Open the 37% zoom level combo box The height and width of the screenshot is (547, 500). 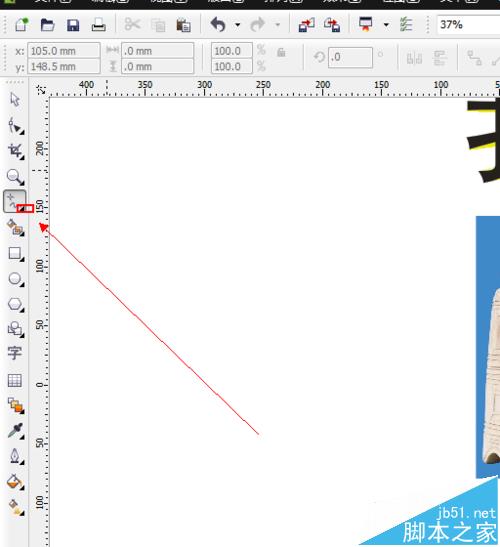click(468, 25)
